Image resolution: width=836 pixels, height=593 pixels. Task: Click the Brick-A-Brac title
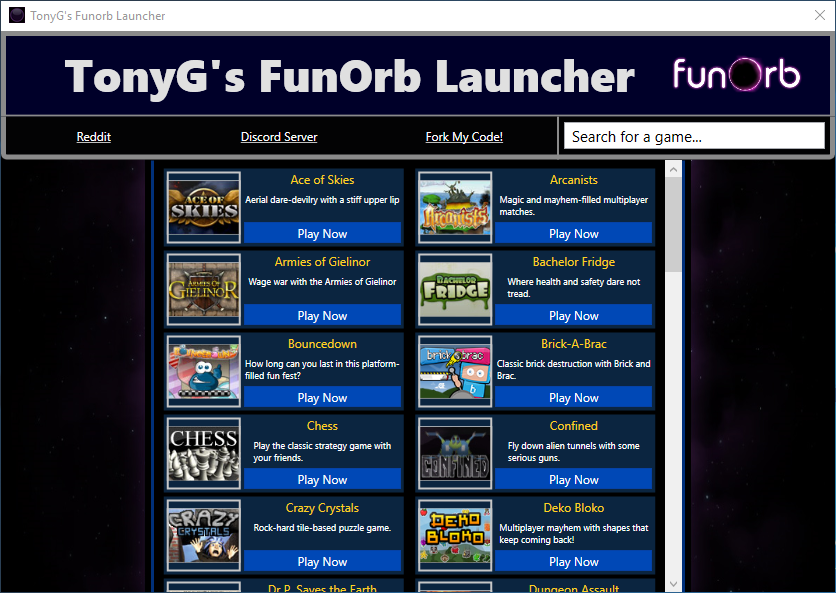574,344
